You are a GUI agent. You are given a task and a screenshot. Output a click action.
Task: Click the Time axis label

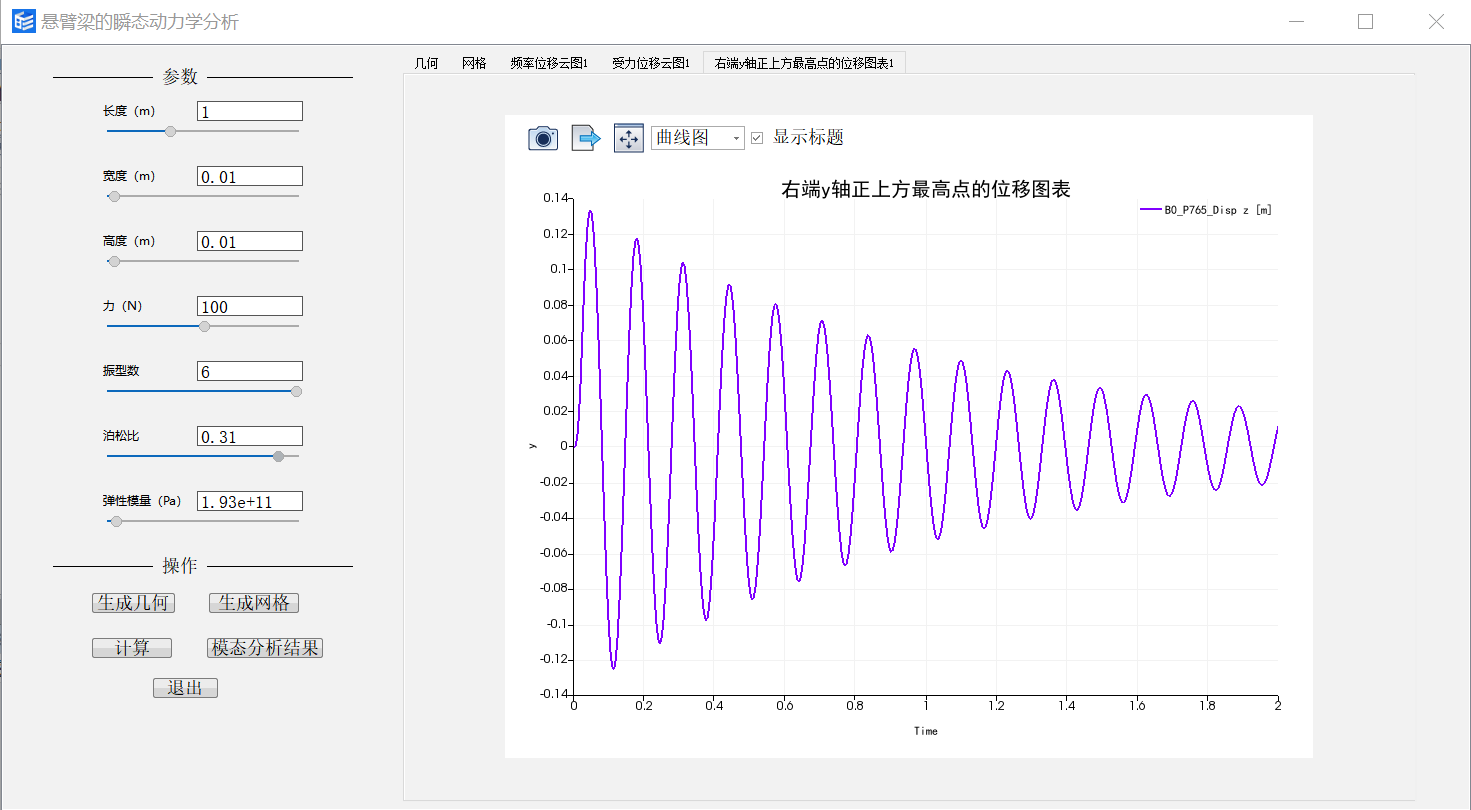coord(926,731)
